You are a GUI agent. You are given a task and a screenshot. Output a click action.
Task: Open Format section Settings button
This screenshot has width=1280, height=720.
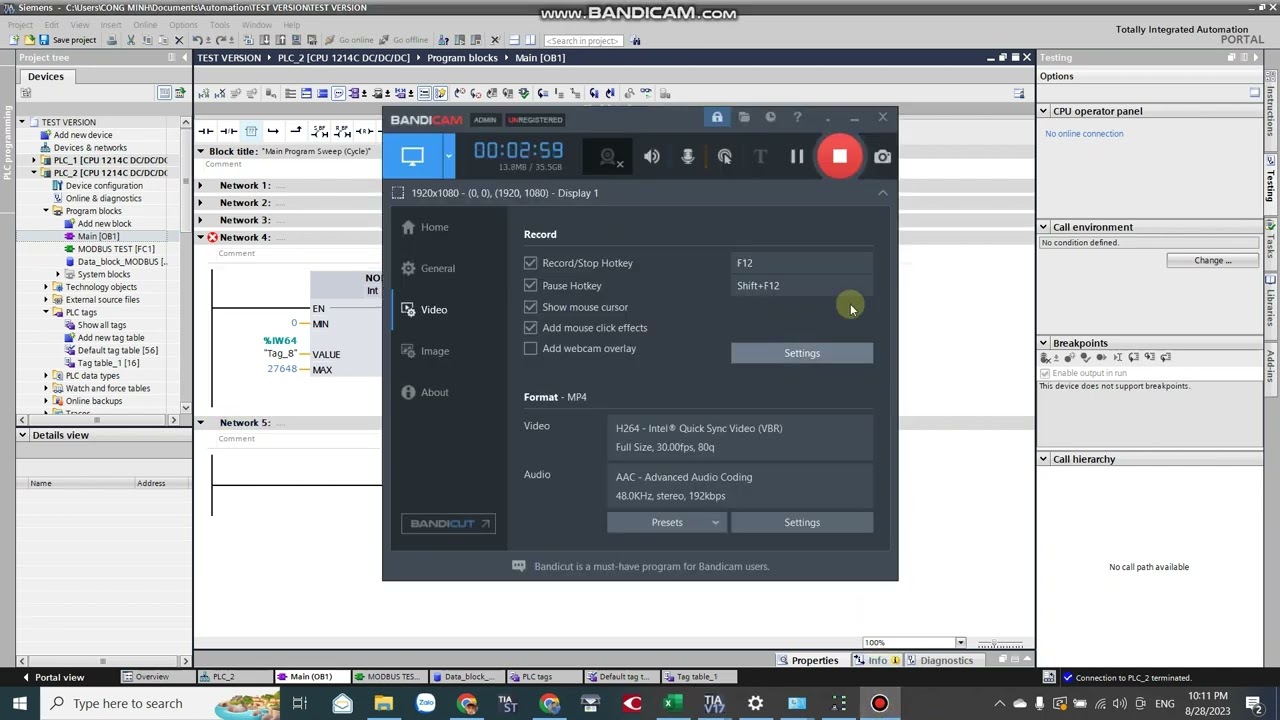tap(802, 522)
